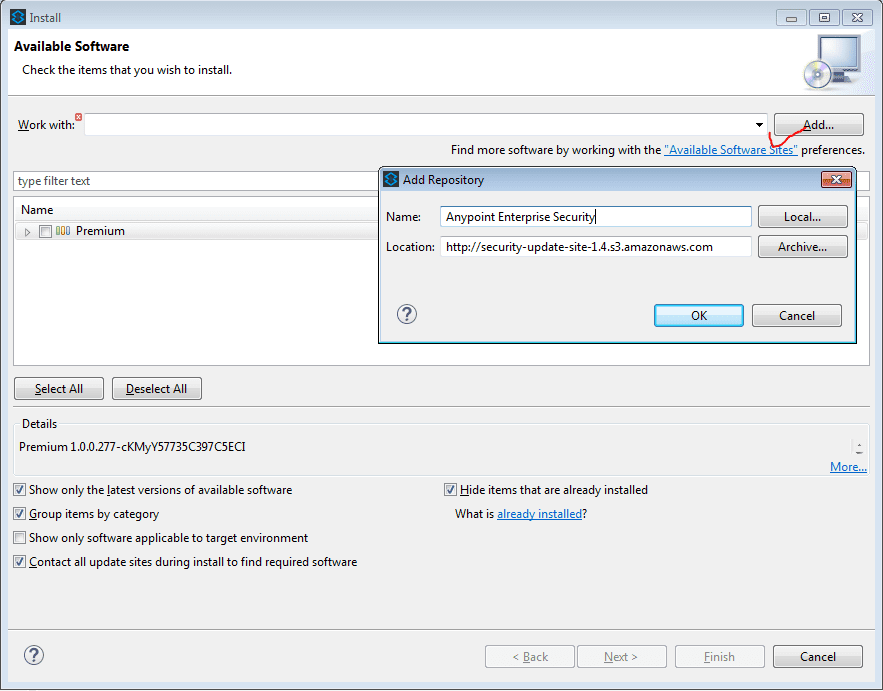Viewport: 883px width, 691px height.
Task: Click the Archive... button
Action: [802, 246]
